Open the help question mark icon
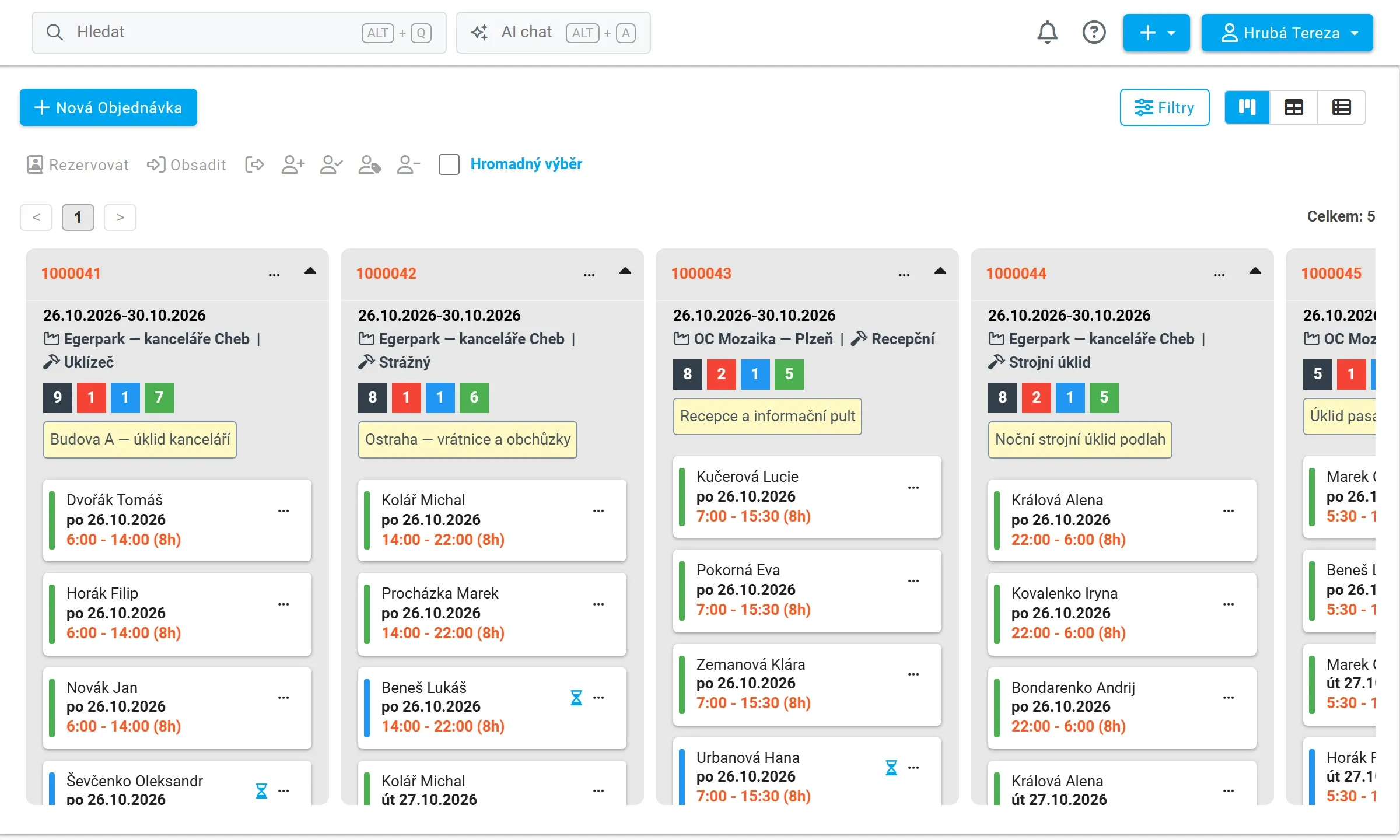This screenshot has height=840, width=1400. 1094,33
